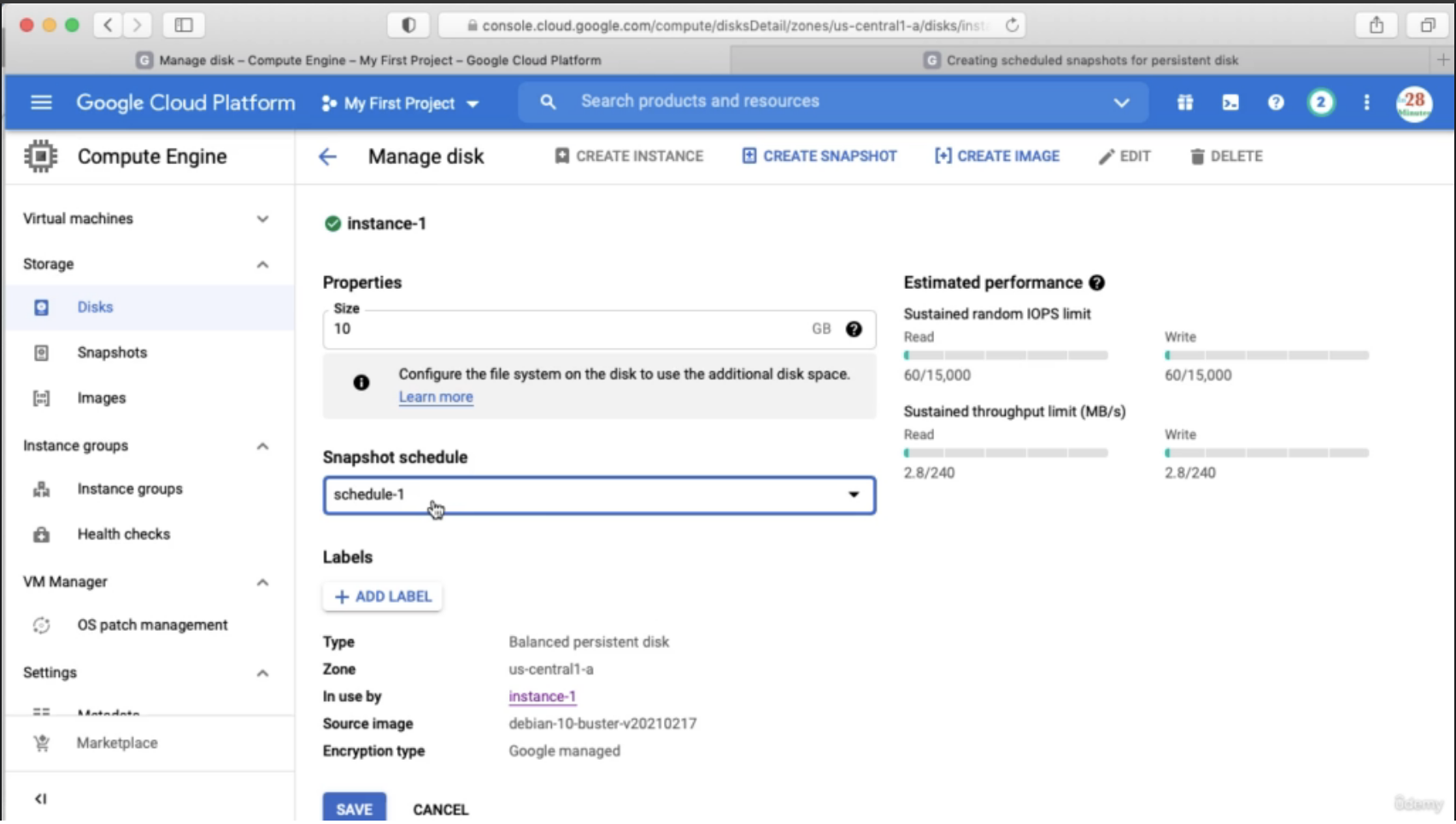Click the Safari address bar
Screen dimensions: 1456x824
(x=731, y=26)
